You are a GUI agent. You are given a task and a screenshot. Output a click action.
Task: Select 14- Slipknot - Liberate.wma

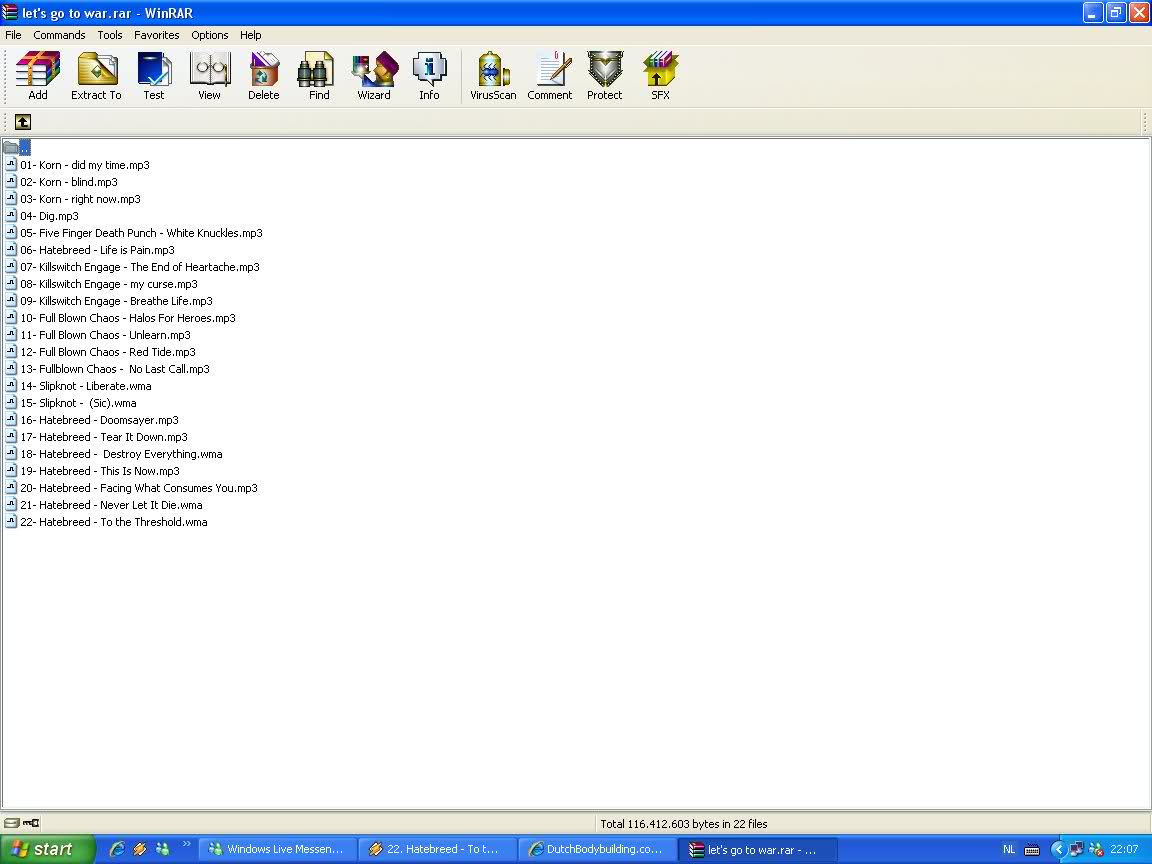point(85,386)
